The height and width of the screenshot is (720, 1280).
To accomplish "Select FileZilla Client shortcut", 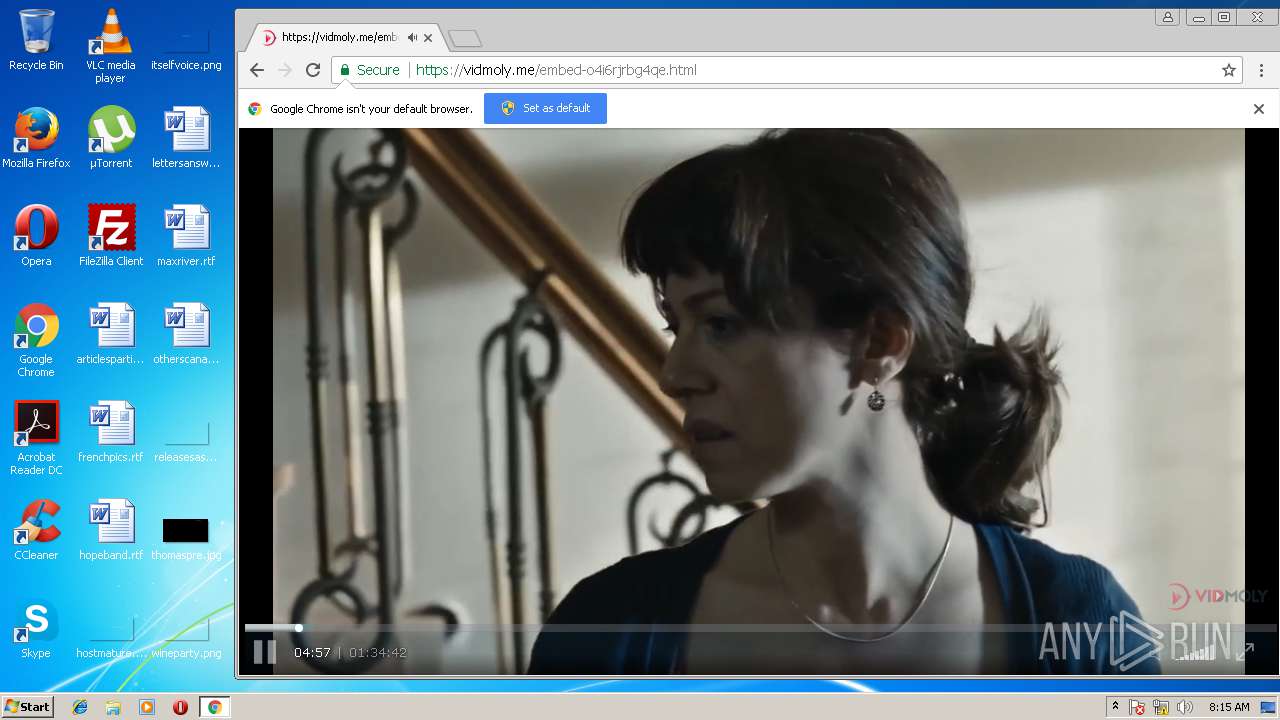I will point(110,236).
